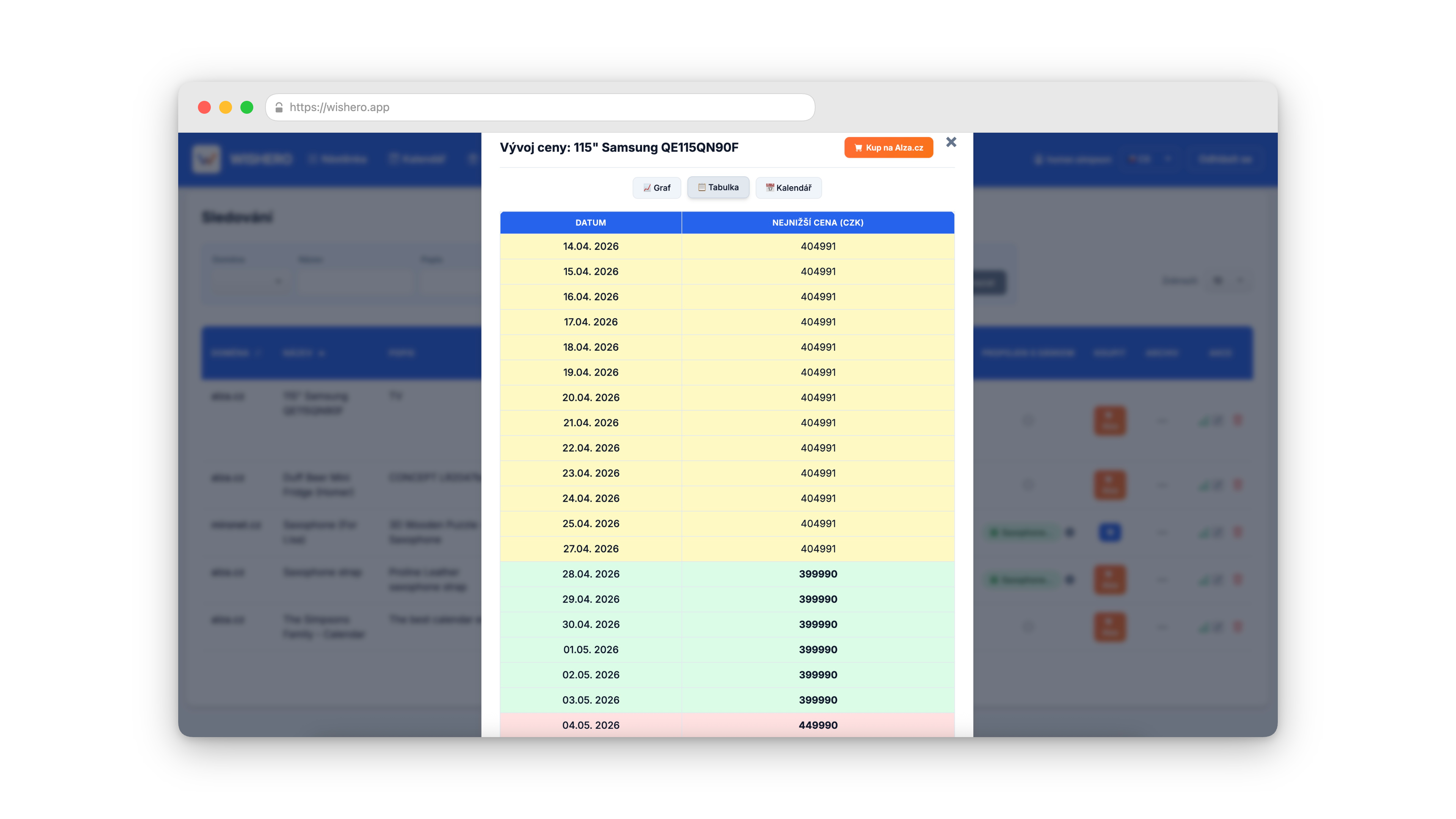The width and height of the screenshot is (1456, 819).
Task: Select the date 25.04. 2026
Action: pos(591,524)
